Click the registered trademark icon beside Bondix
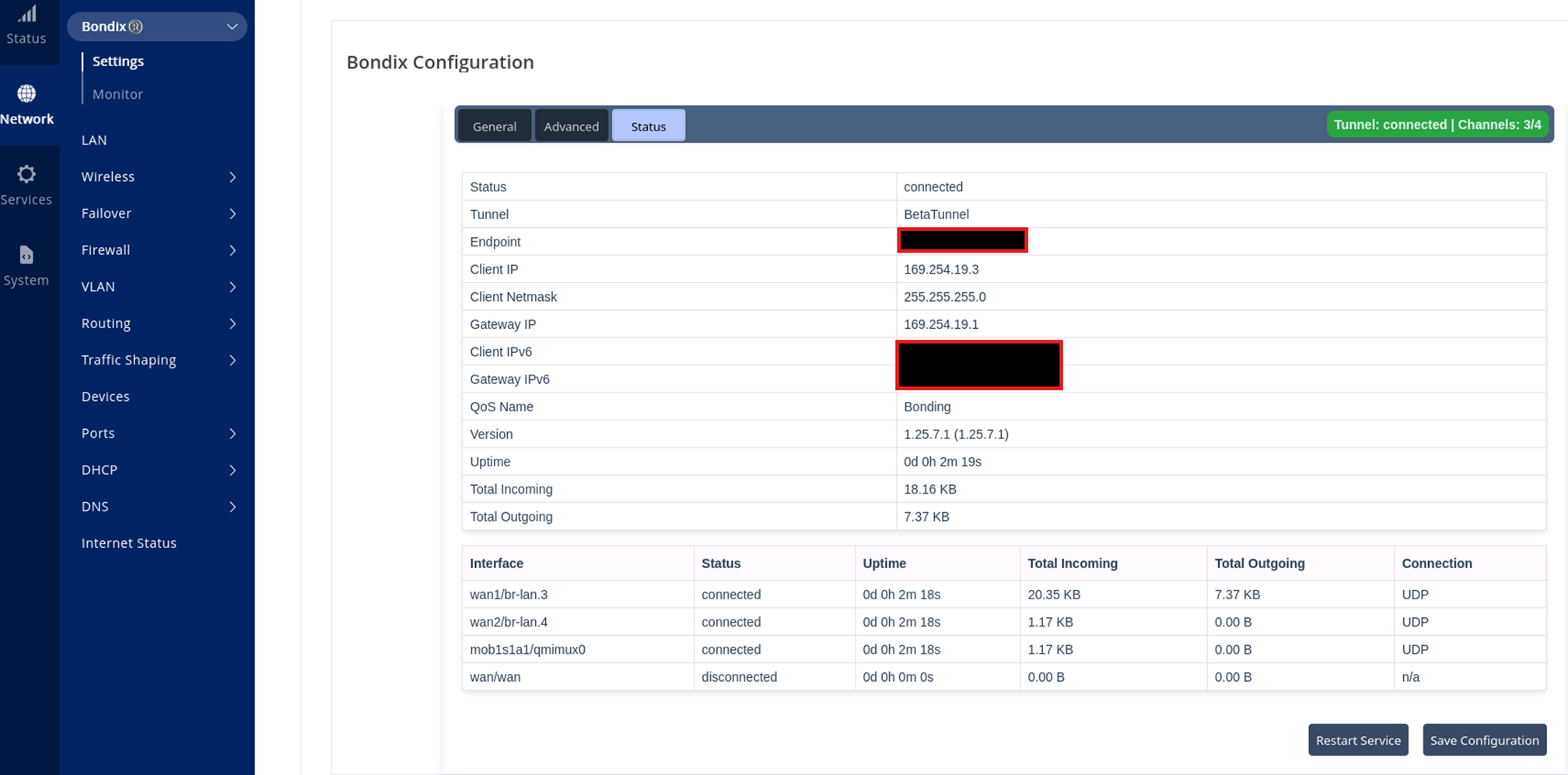 click(136, 26)
